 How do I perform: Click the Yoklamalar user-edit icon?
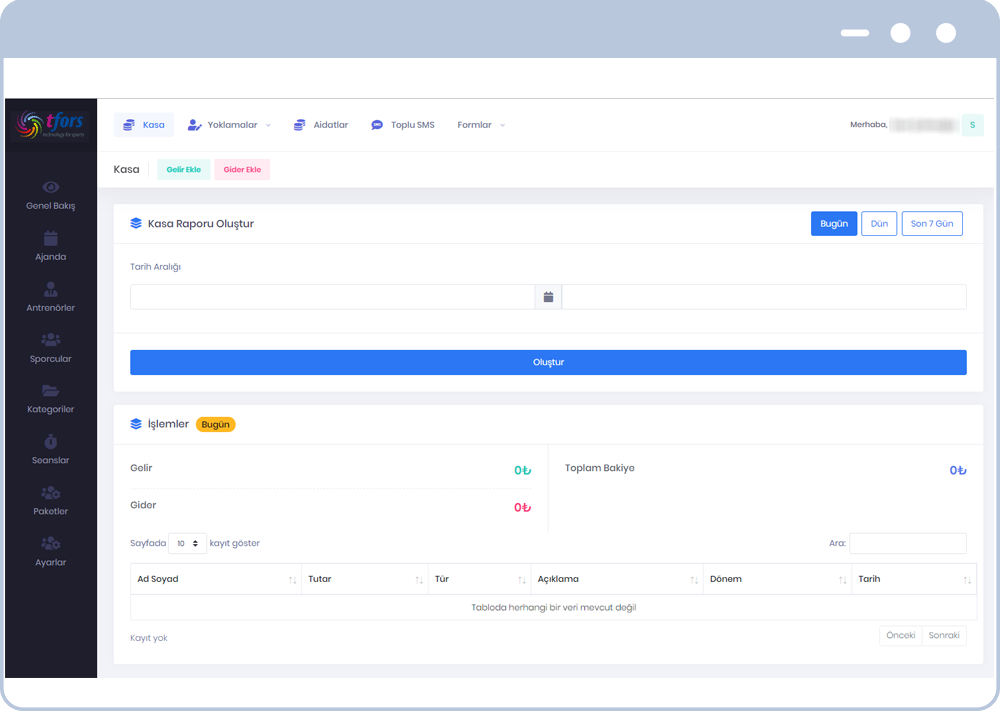(195, 125)
